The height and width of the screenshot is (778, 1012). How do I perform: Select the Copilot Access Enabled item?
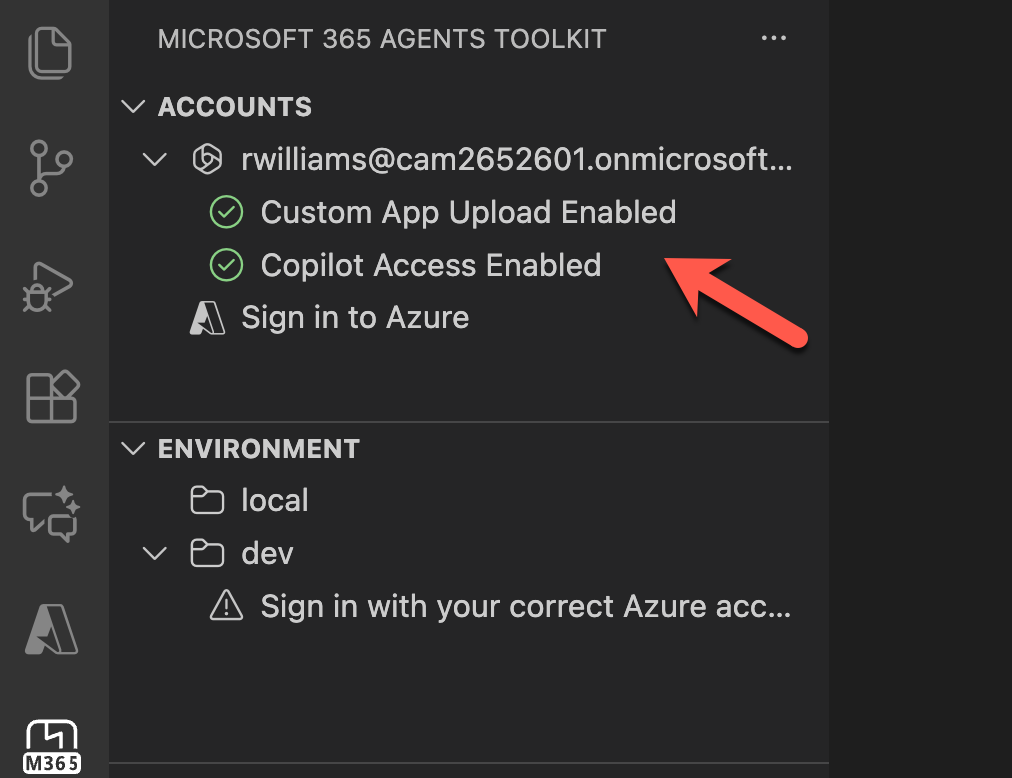pyautogui.click(x=430, y=265)
